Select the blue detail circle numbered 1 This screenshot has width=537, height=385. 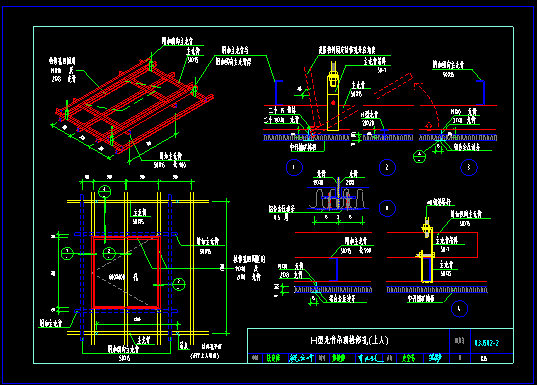294,167
